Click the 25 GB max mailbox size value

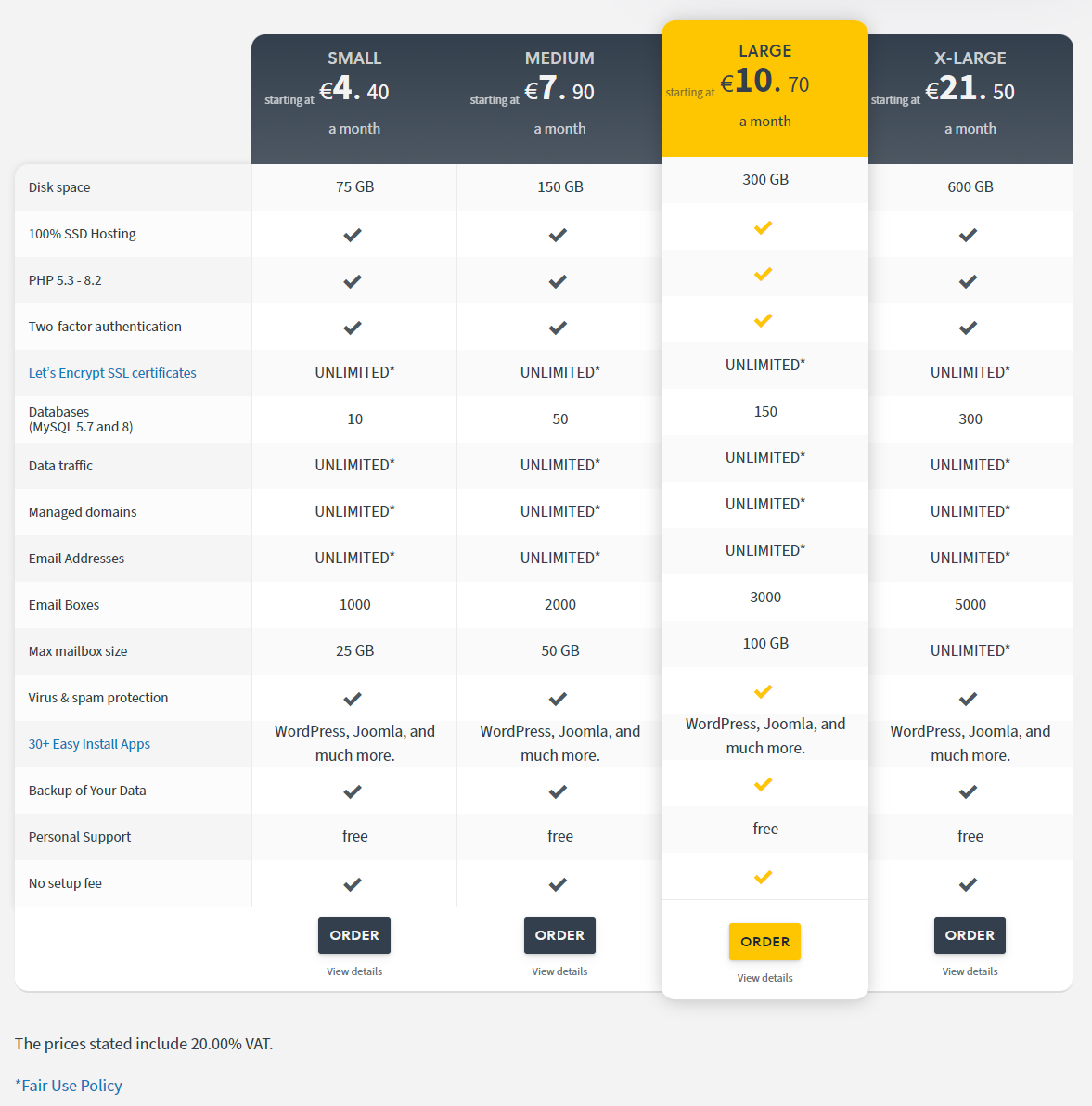tap(354, 651)
